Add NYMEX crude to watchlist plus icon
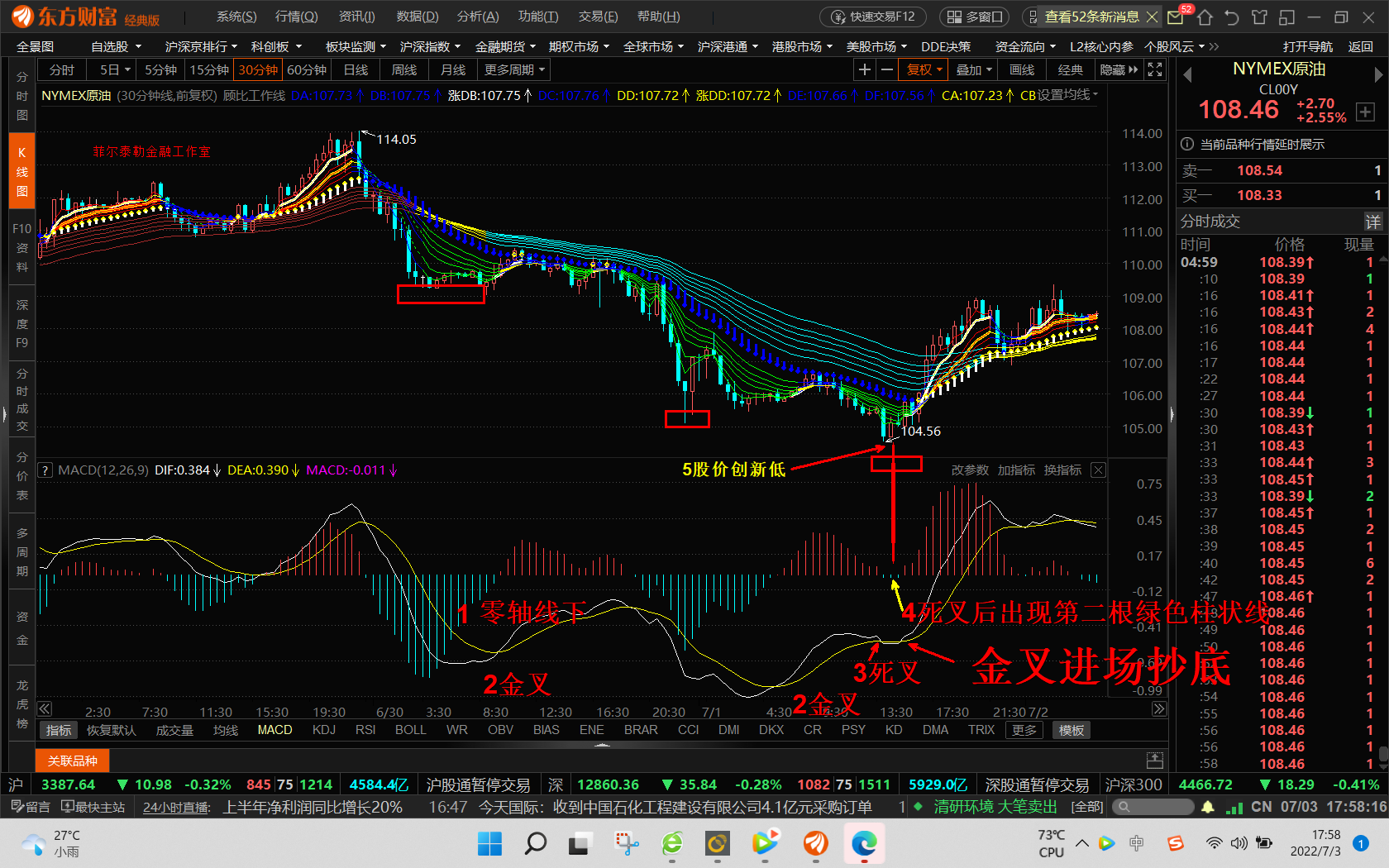The width and height of the screenshot is (1389, 868). coord(1365,112)
